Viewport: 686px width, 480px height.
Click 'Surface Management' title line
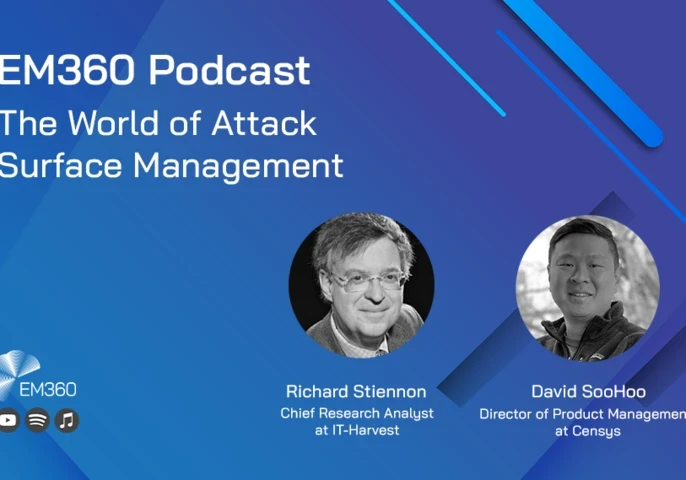tap(172, 167)
